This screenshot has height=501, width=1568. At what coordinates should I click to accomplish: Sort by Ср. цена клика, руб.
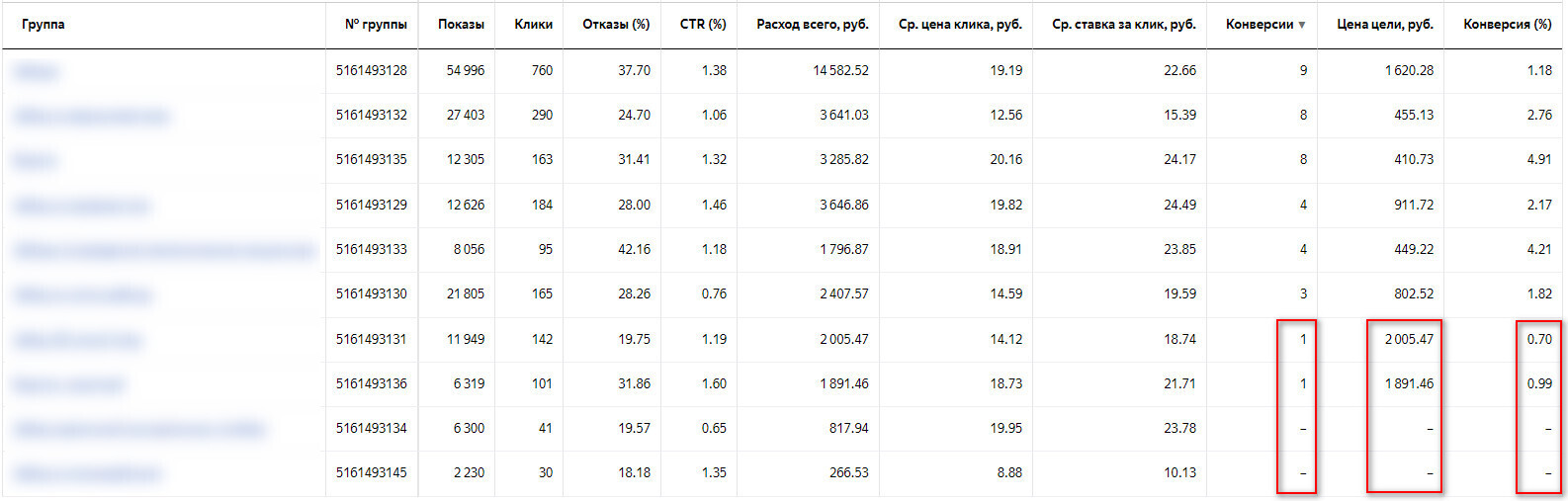click(959, 24)
